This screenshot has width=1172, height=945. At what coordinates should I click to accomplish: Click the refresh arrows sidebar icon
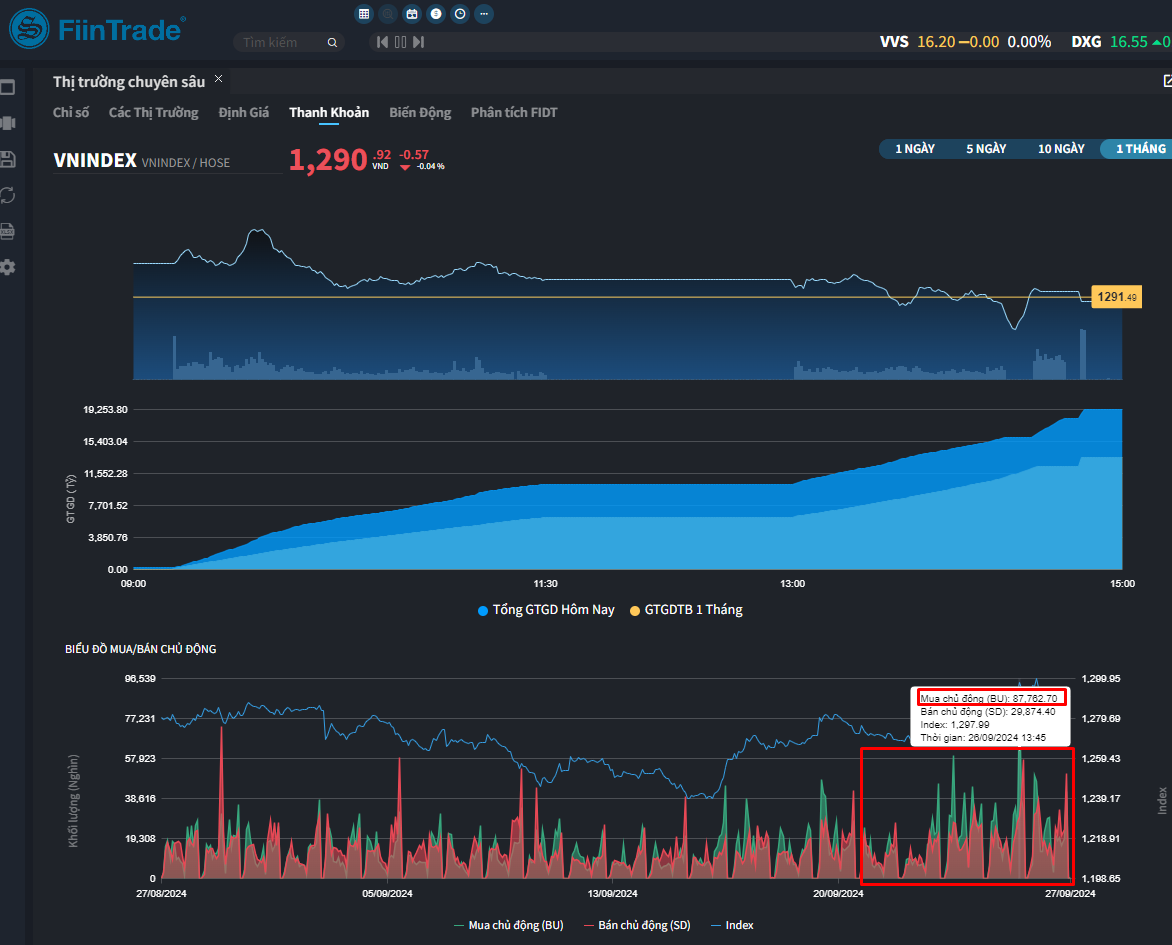[x=7, y=195]
